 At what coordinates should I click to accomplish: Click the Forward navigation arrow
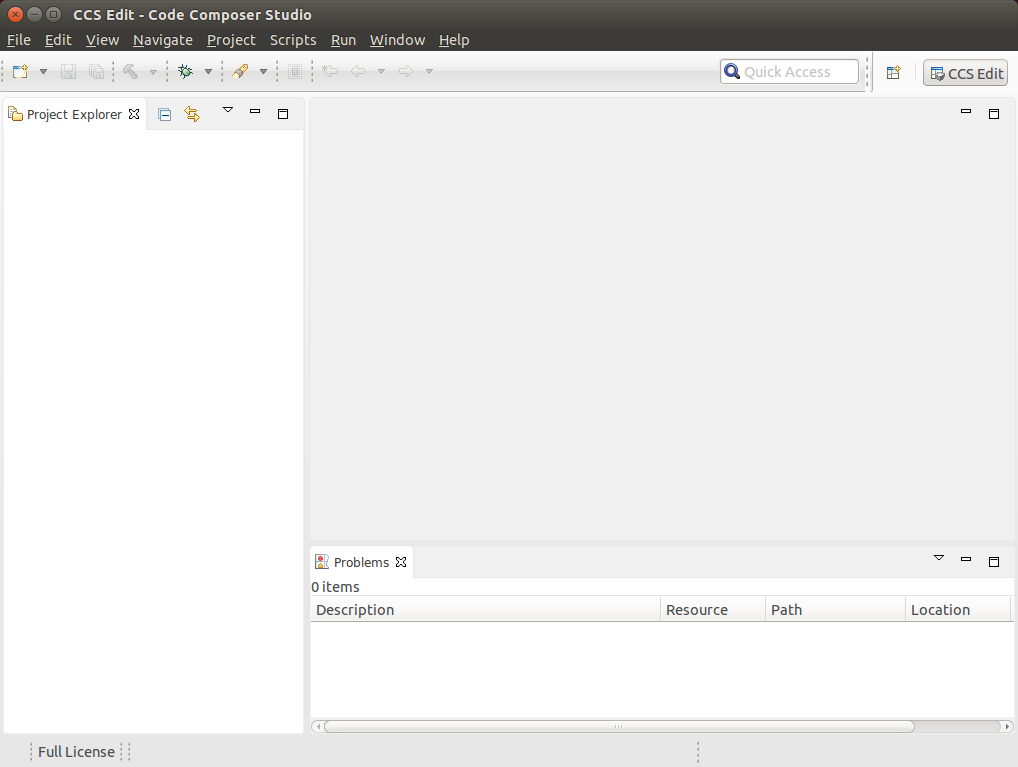tap(406, 71)
